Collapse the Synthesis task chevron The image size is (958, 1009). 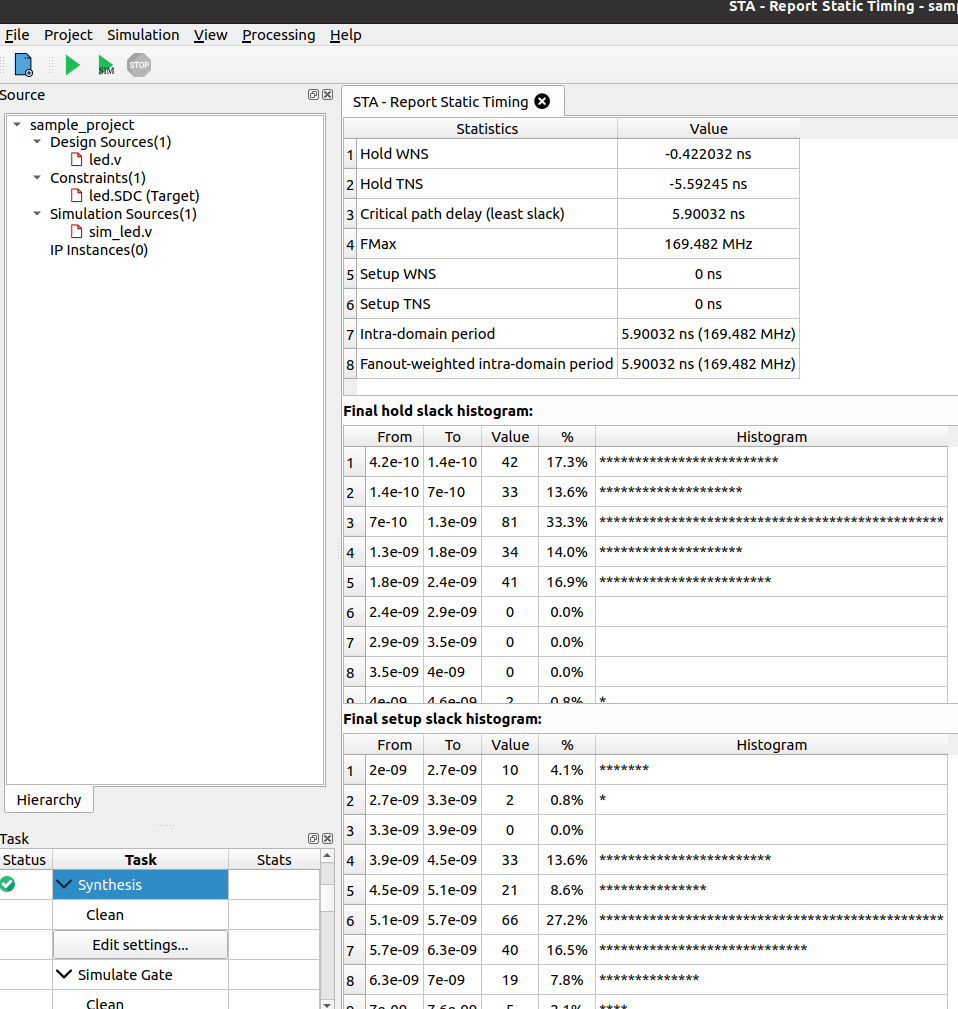coord(64,884)
